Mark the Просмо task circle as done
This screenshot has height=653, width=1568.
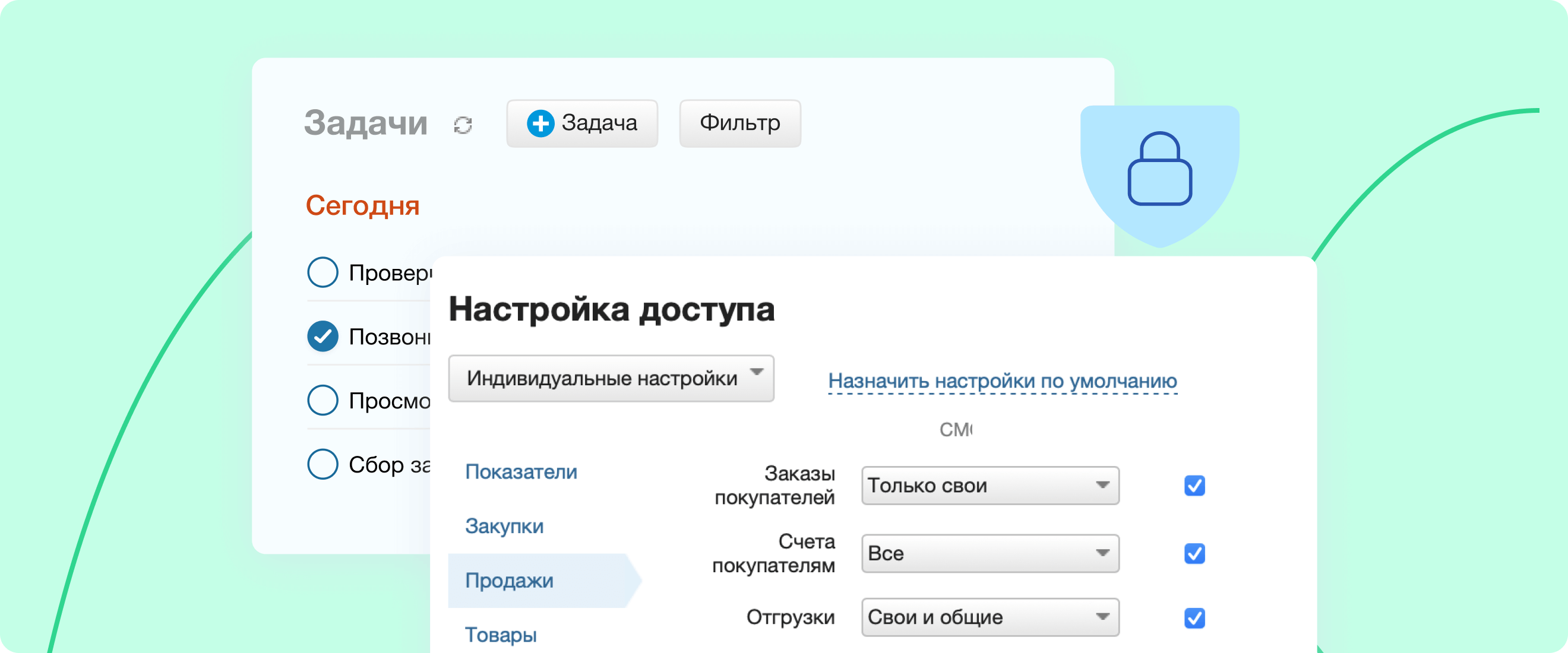click(x=323, y=400)
